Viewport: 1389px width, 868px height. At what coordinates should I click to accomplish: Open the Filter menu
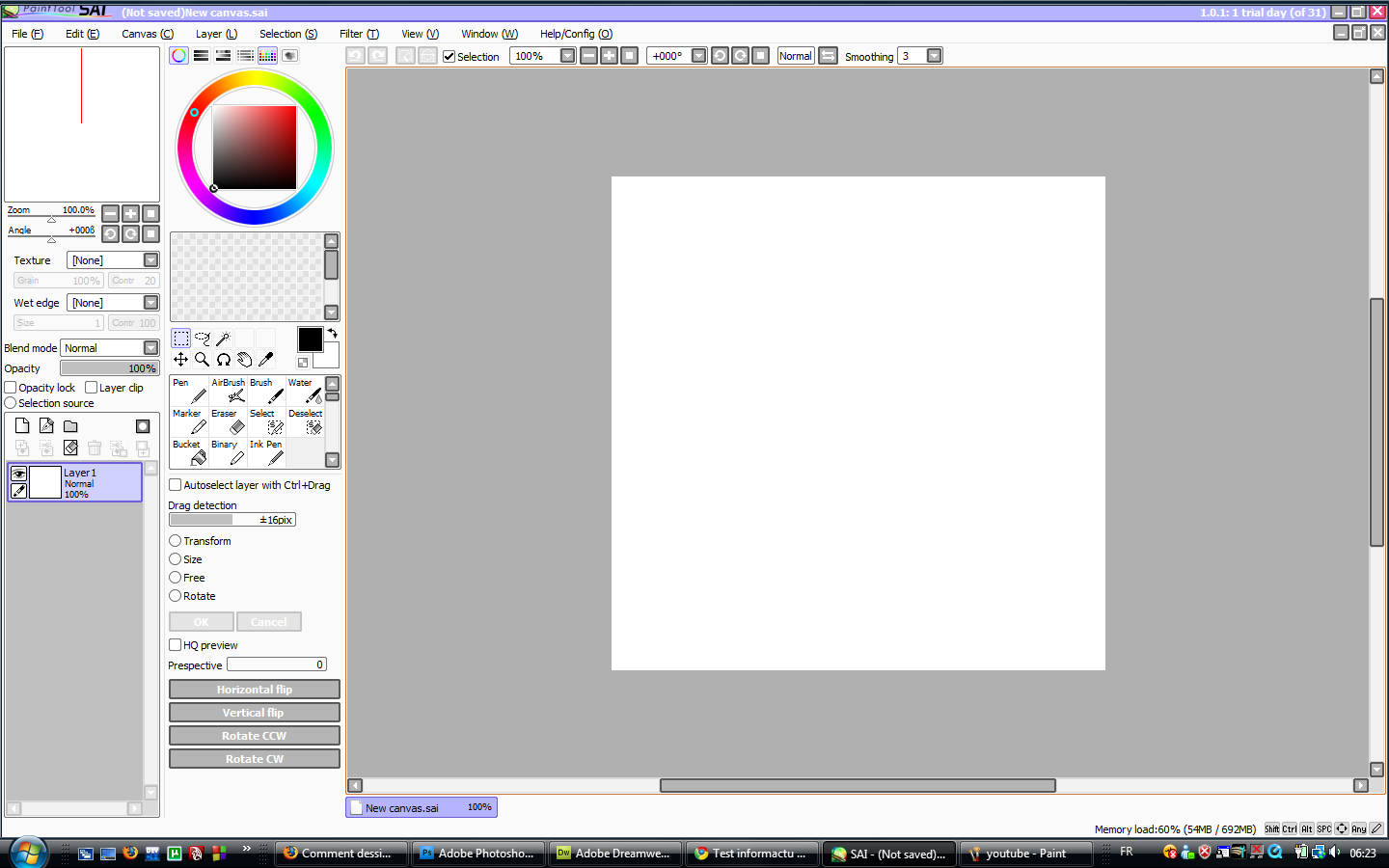[x=358, y=33]
